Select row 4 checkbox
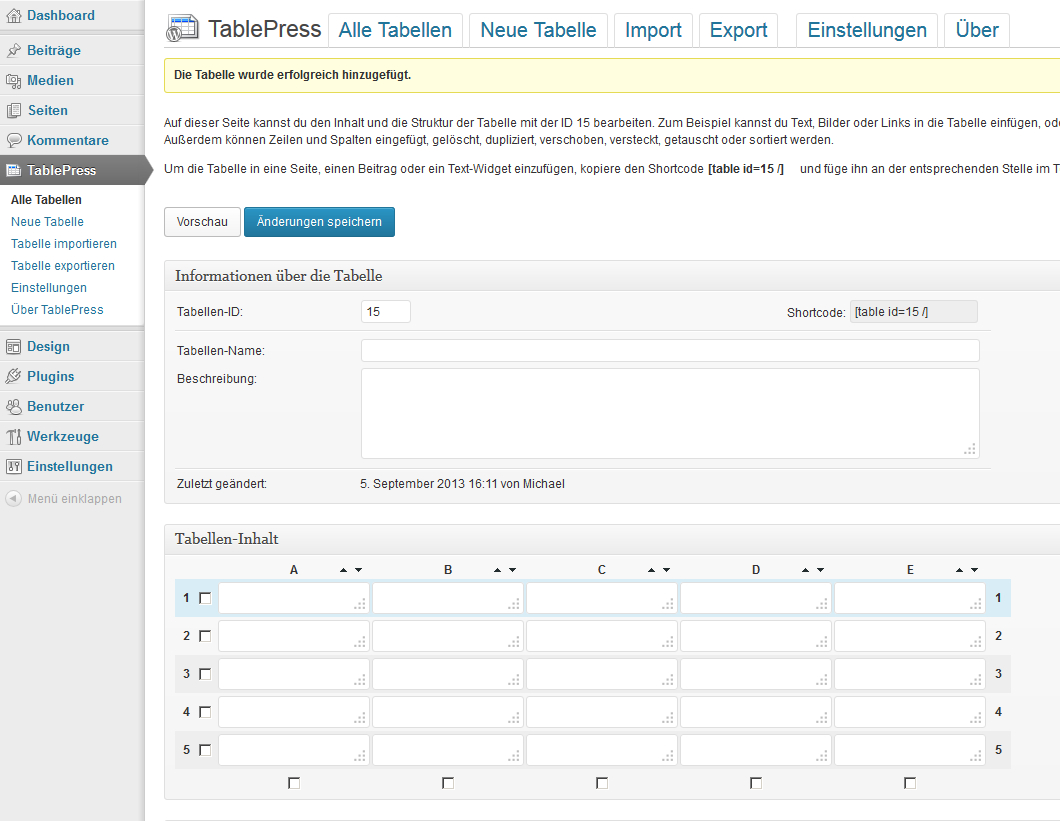 [x=206, y=712]
